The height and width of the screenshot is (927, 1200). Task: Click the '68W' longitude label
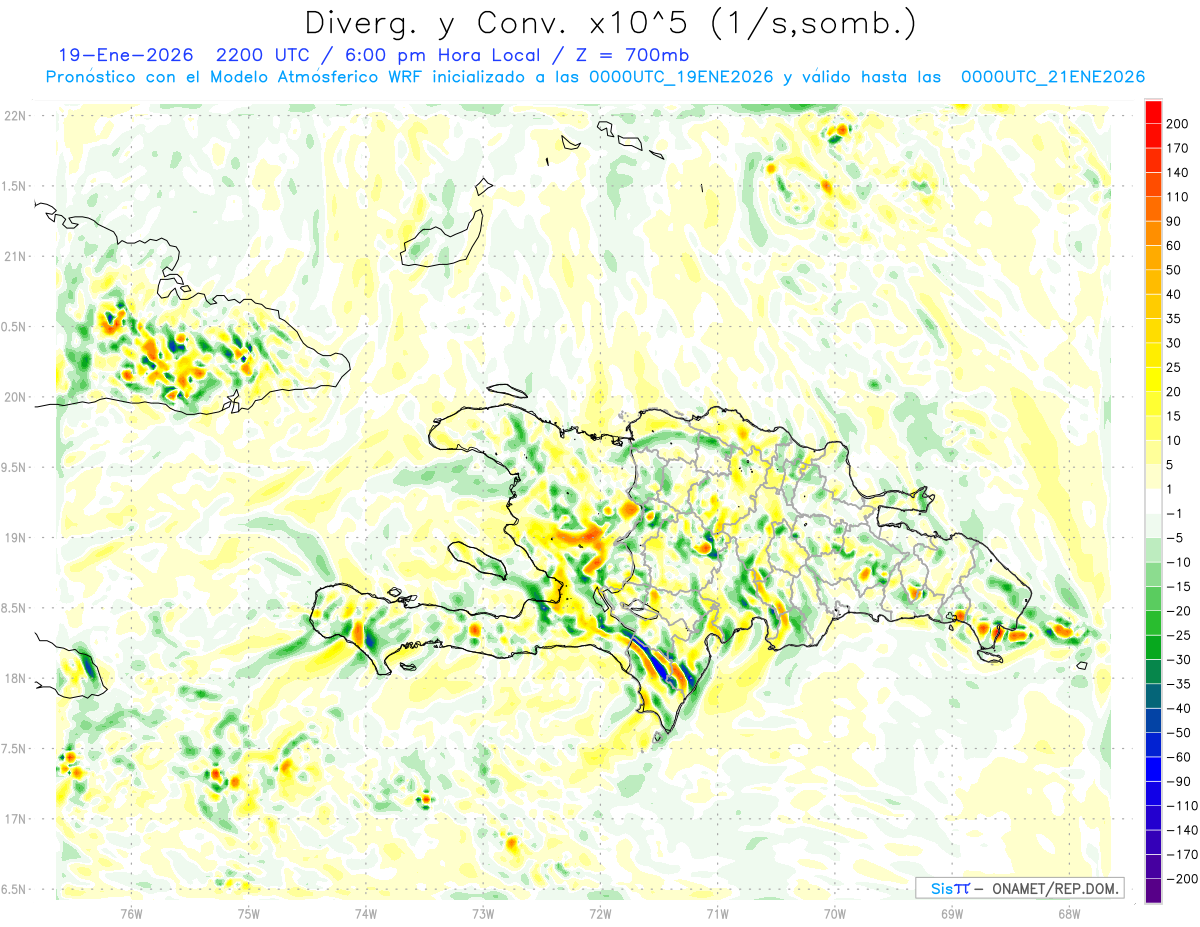click(1069, 913)
